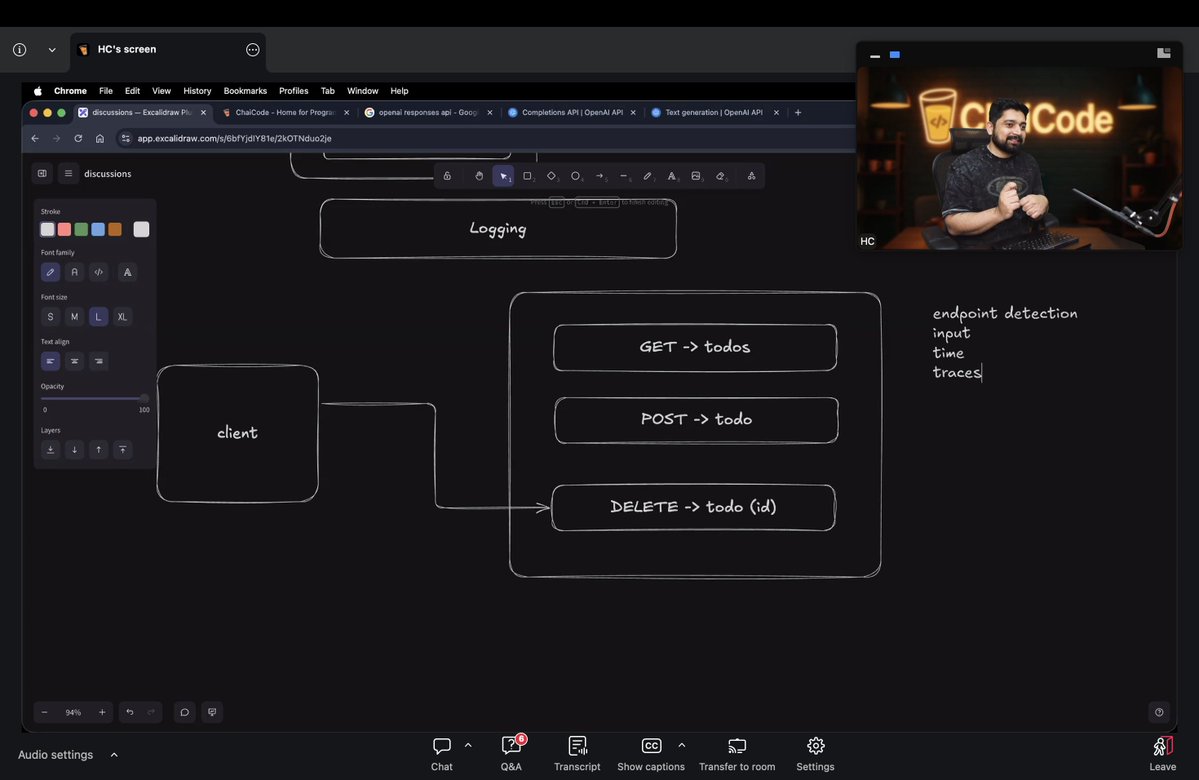This screenshot has width=1199, height=780.
Task: Select the Rectangle shape tool
Action: point(527,176)
